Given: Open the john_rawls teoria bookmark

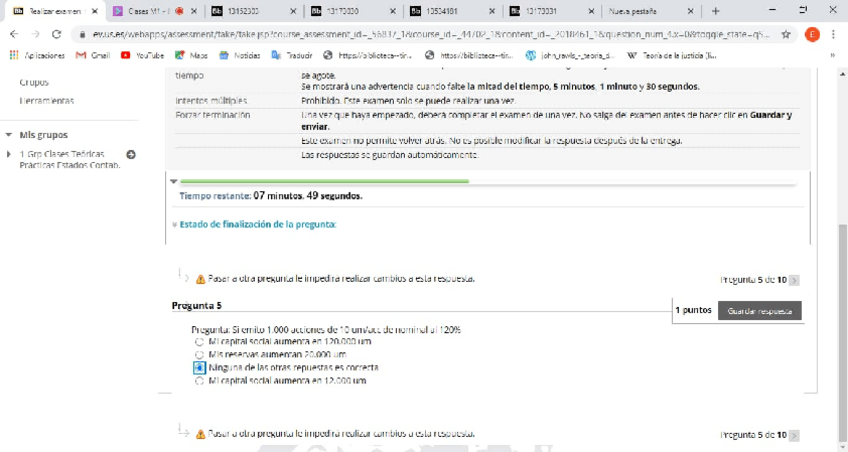Looking at the screenshot, I should click(x=571, y=55).
